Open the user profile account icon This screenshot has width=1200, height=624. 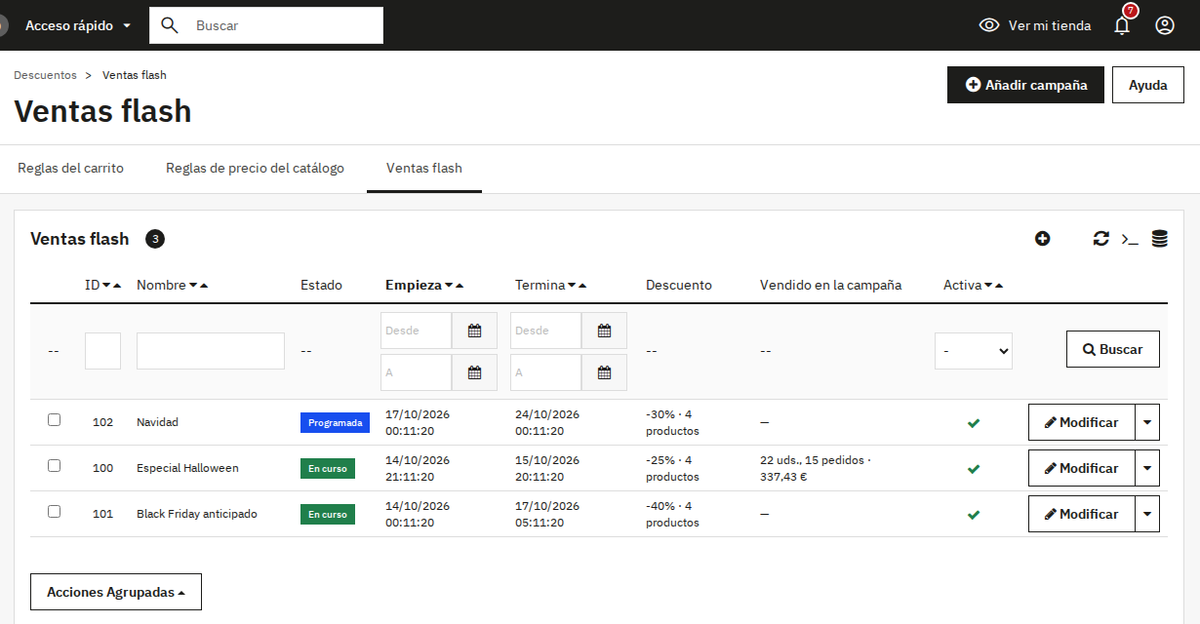[x=1165, y=26]
